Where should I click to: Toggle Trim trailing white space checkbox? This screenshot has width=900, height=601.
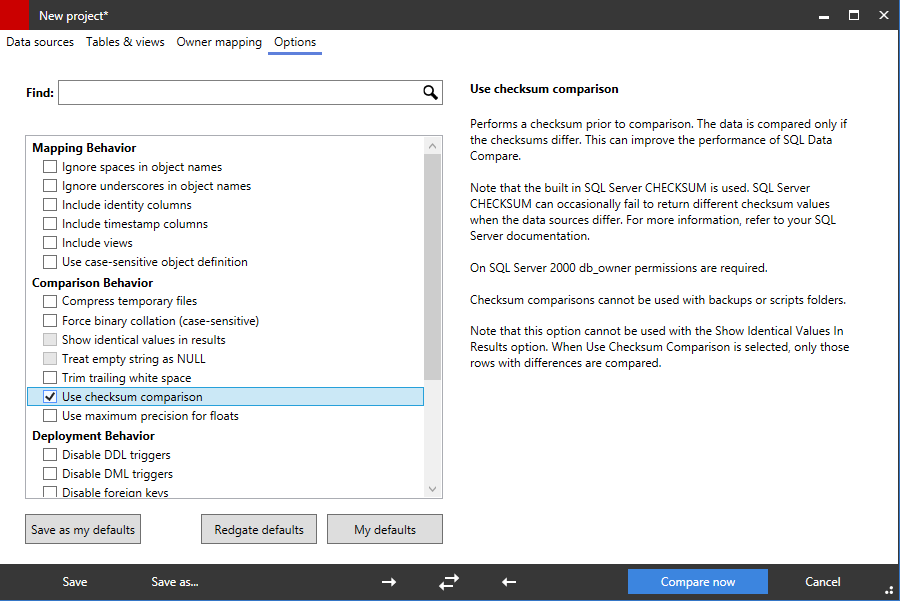50,378
